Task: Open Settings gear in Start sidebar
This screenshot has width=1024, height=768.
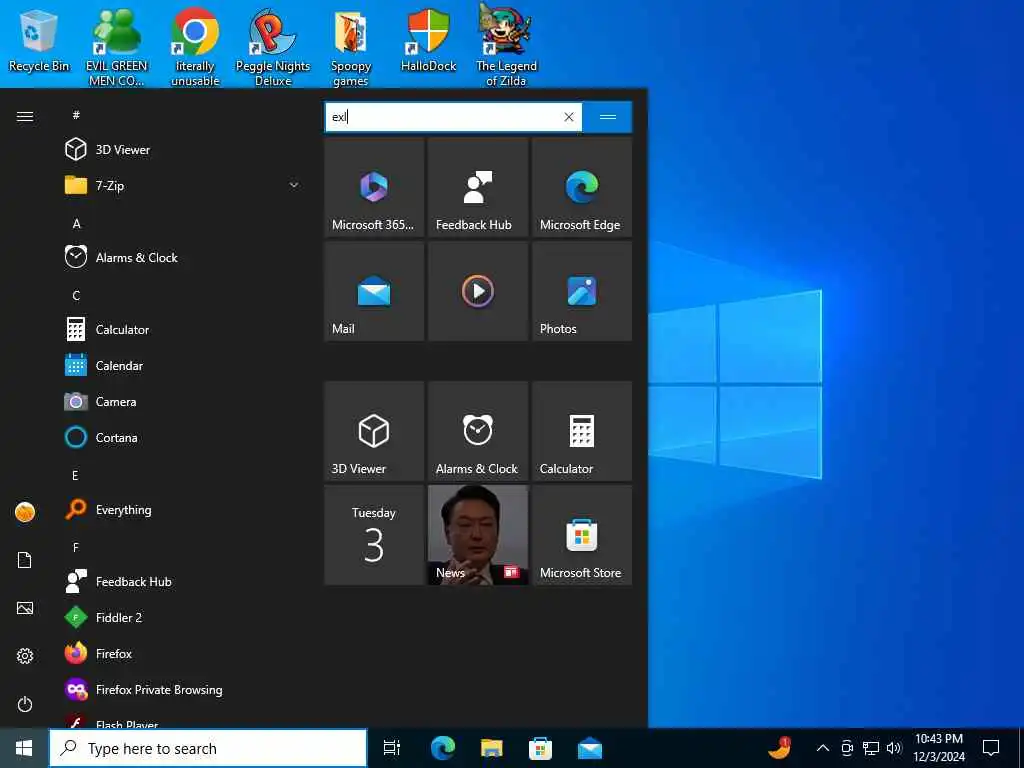Action: coord(25,656)
